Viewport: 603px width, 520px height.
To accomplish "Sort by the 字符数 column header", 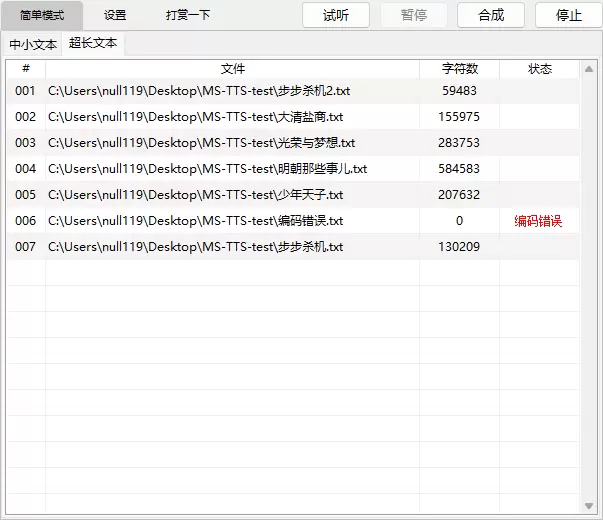I will click(459, 69).
